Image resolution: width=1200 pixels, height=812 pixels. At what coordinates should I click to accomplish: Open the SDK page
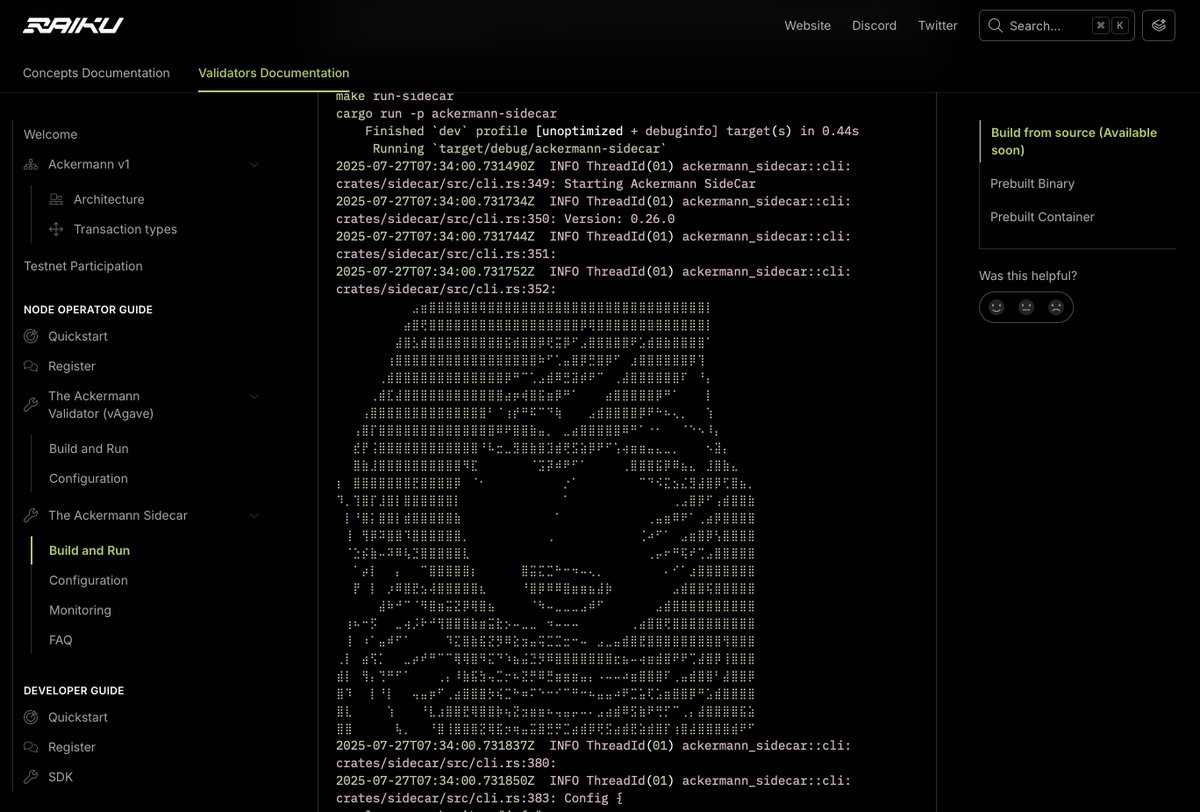pyautogui.click(x=60, y=777)
